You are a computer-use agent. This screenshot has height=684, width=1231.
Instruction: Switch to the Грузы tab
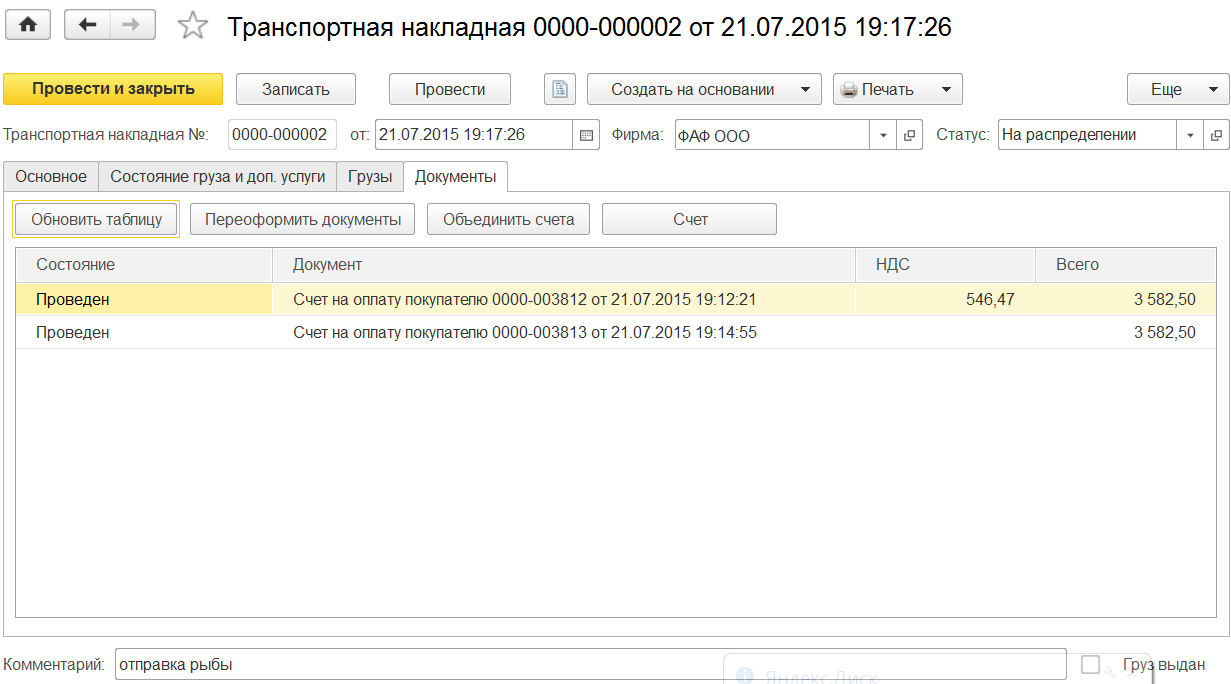click(x=370, y=176)
